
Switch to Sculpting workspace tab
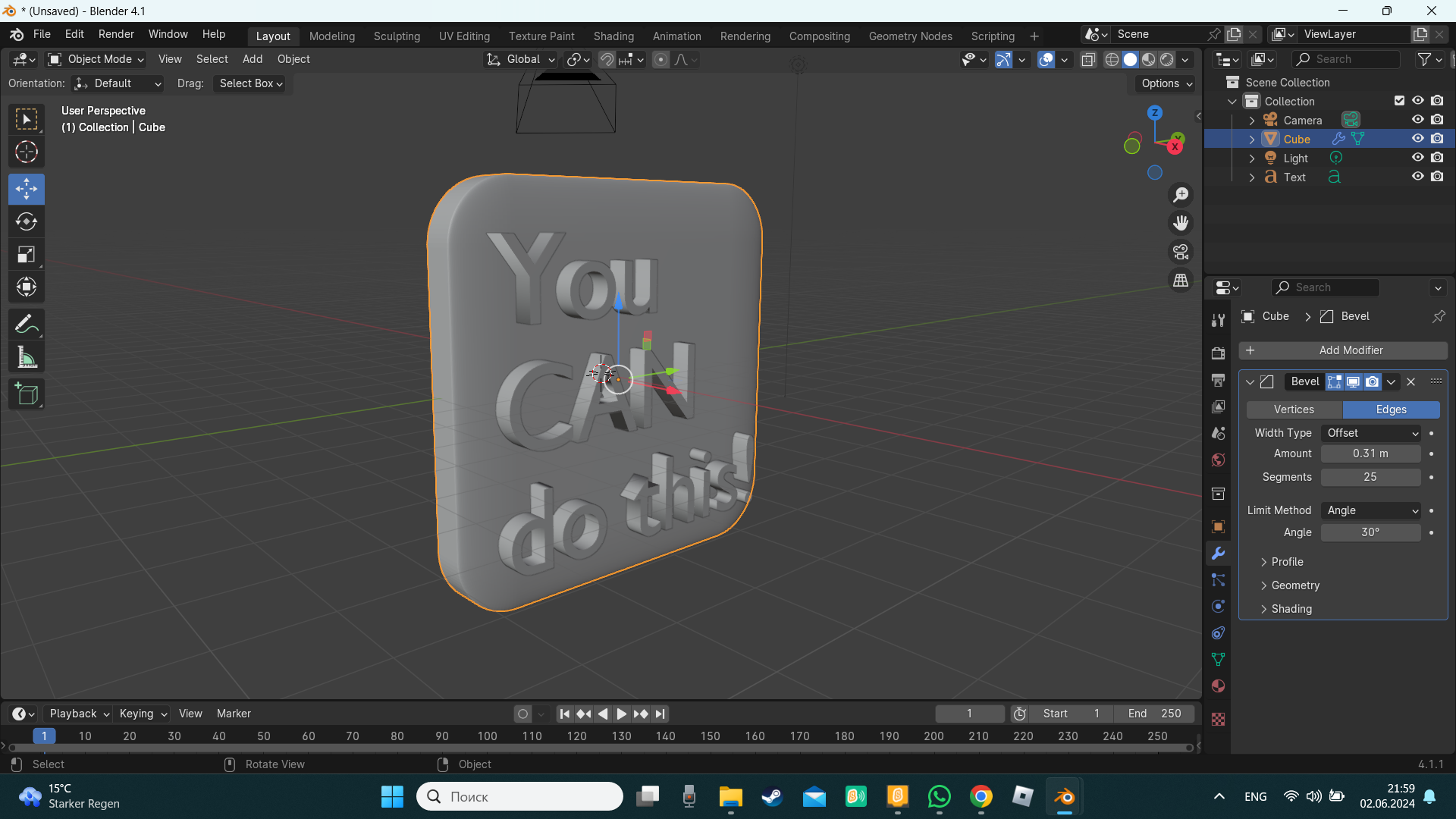click(397, 36)
